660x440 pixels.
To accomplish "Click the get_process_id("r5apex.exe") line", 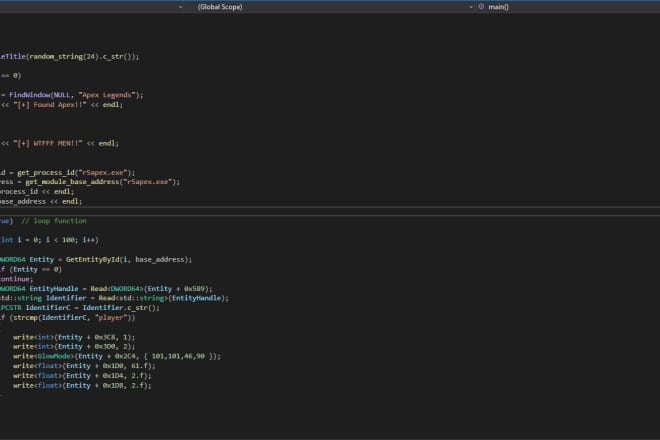I will pos(67,173).
